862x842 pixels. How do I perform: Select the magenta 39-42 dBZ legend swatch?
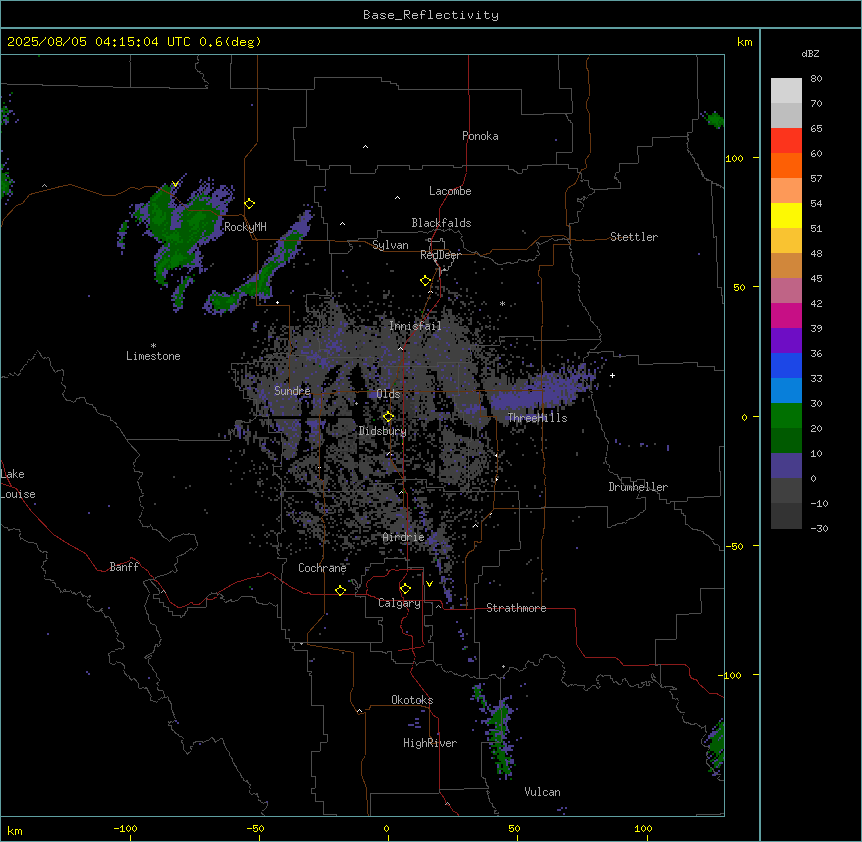point(786,315)
